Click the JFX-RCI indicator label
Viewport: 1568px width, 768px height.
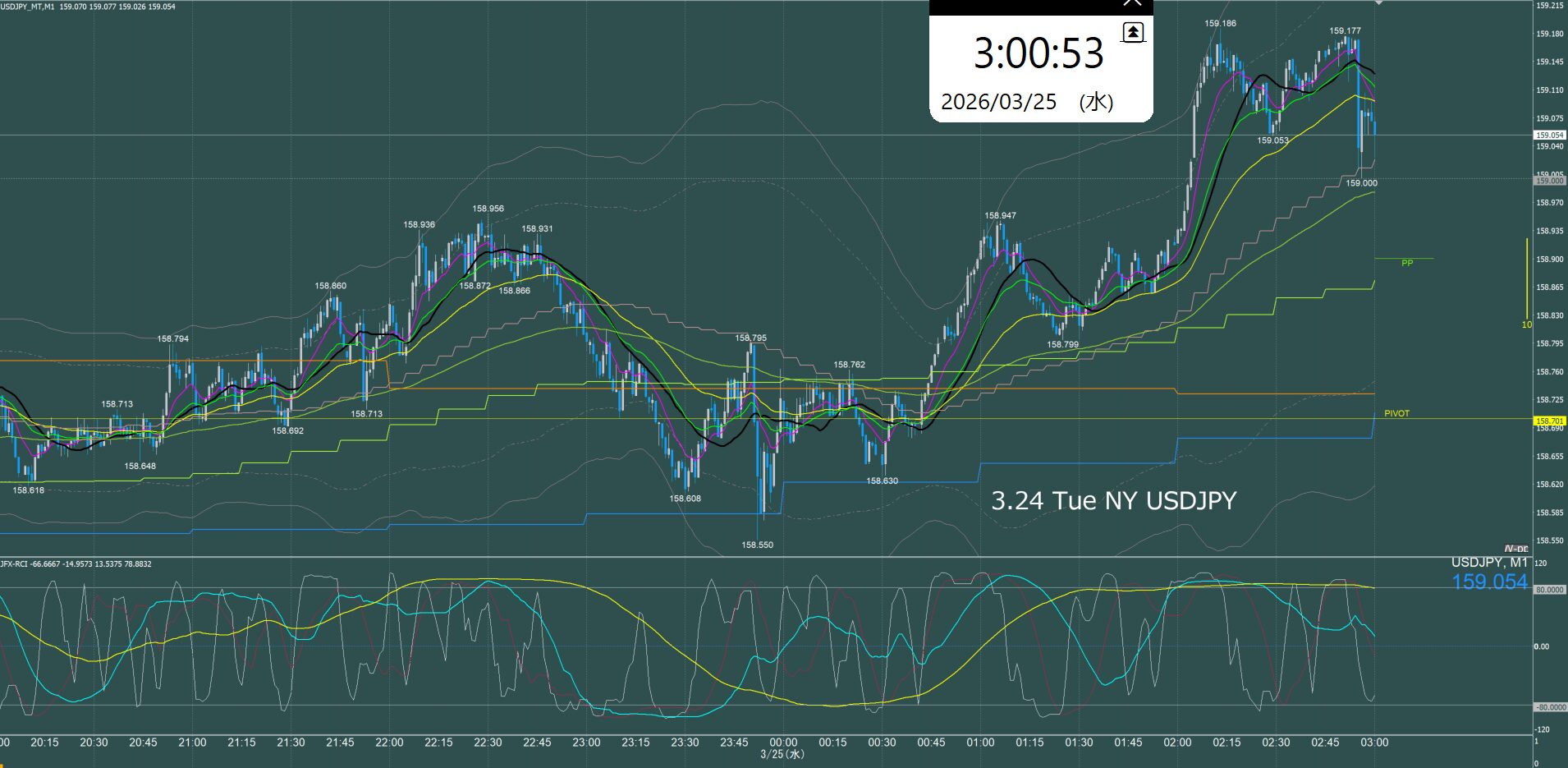tap(16, 564)
